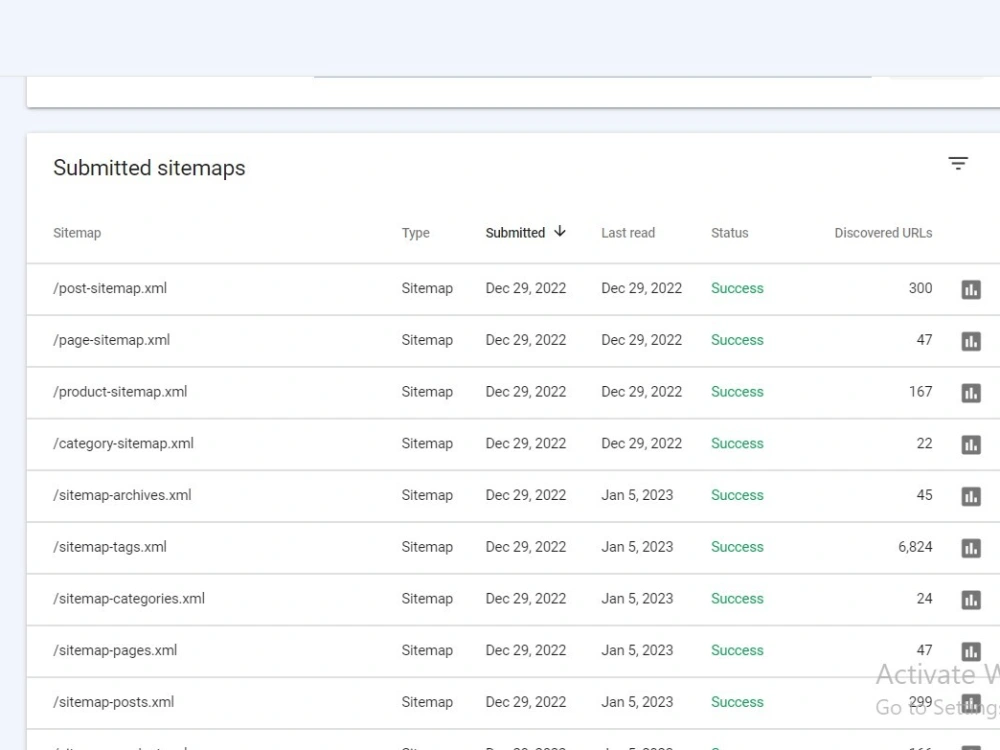Sort table by Last read column
Screen dimensions: 1000x750
click(628, 233)
